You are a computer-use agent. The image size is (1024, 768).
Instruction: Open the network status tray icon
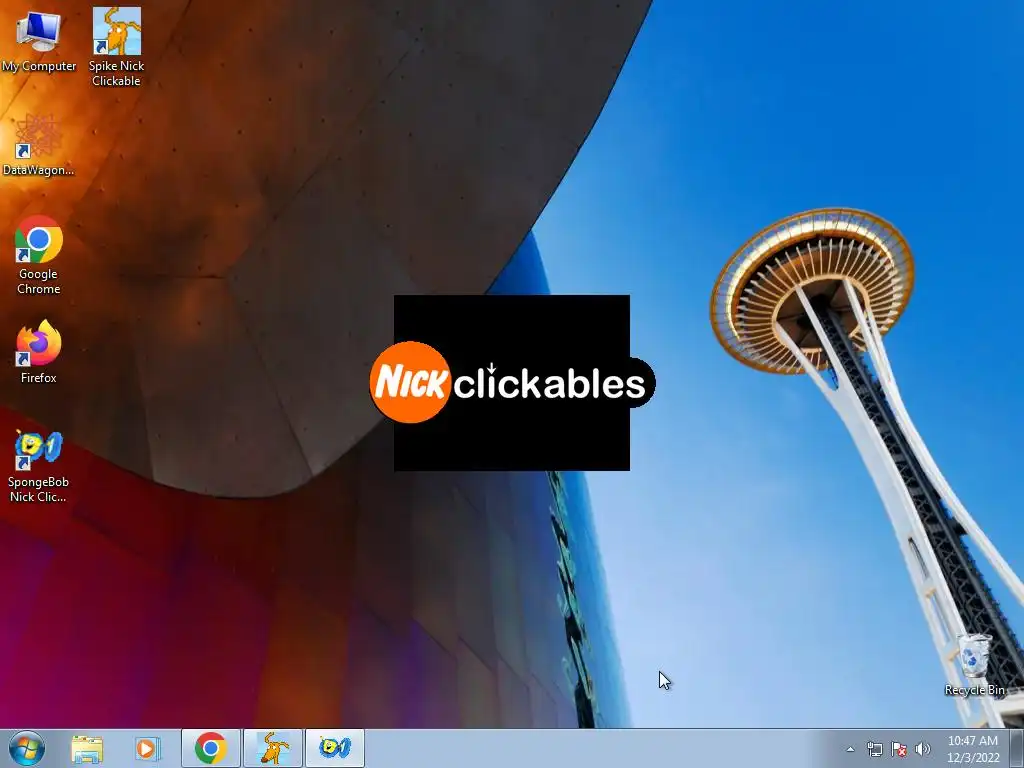[x=874, y=749]
